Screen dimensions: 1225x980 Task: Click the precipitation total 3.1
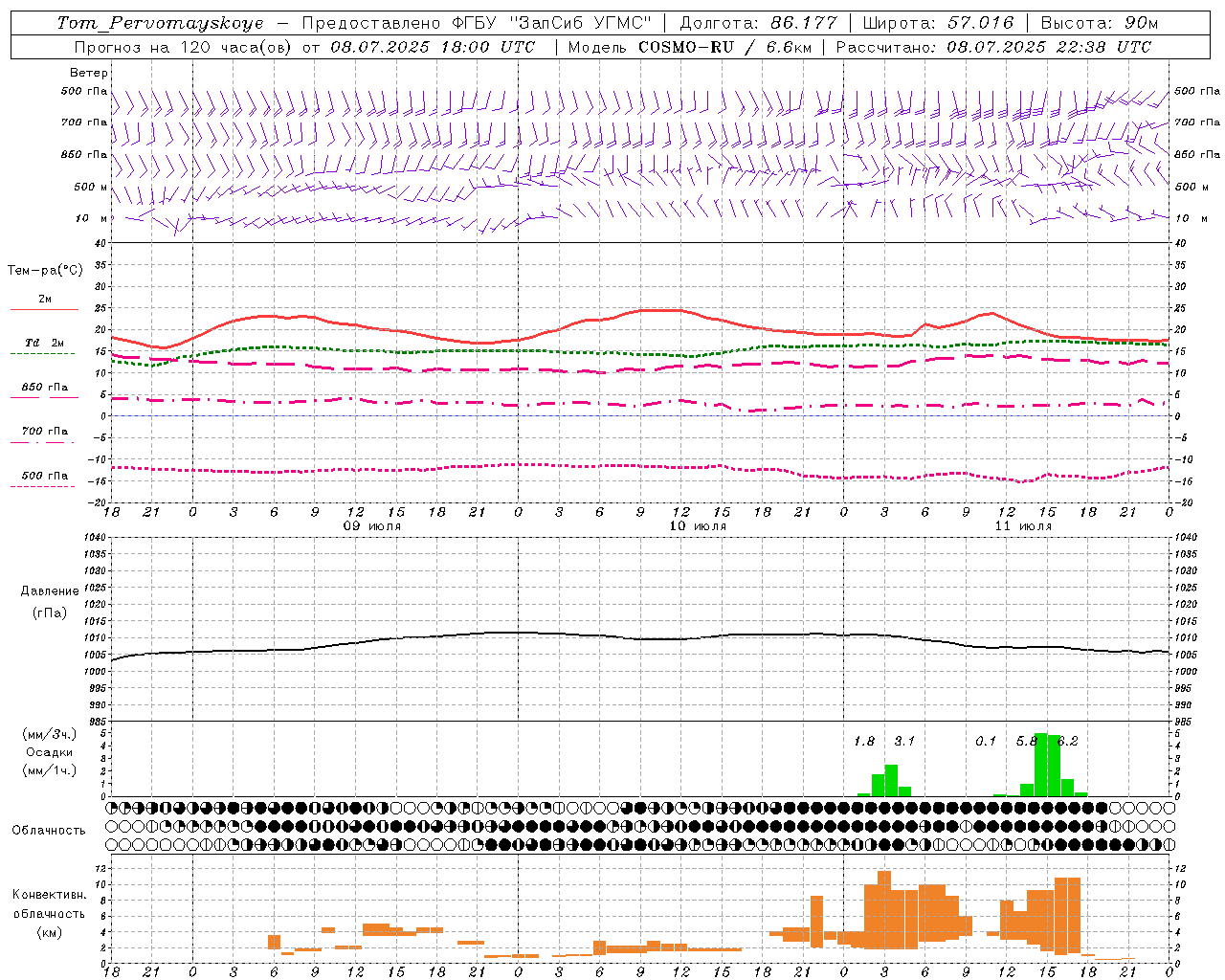(904, 741)
